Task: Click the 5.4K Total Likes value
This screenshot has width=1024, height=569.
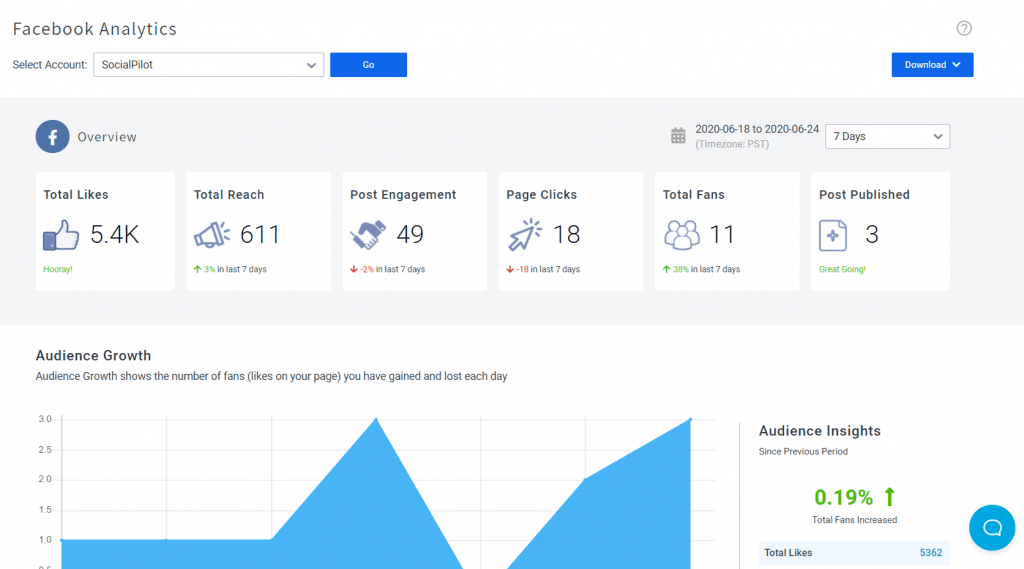Action: pos(114,235)
